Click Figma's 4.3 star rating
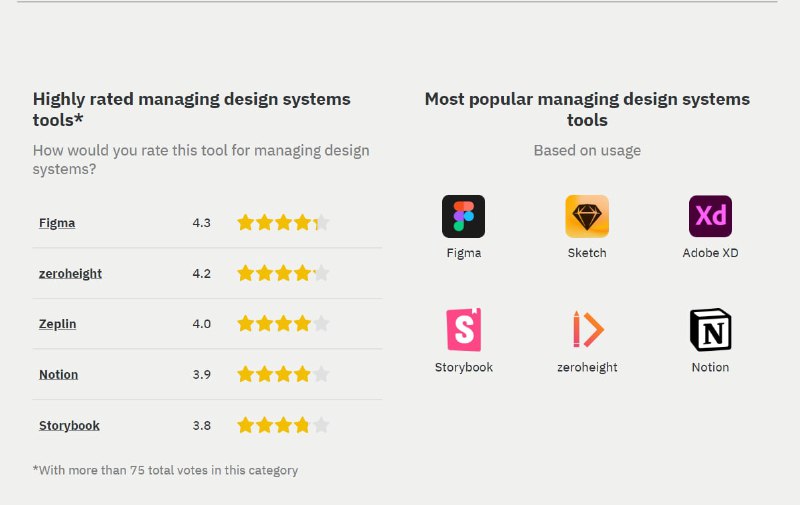The image size is (800, 505). point(283,222)
